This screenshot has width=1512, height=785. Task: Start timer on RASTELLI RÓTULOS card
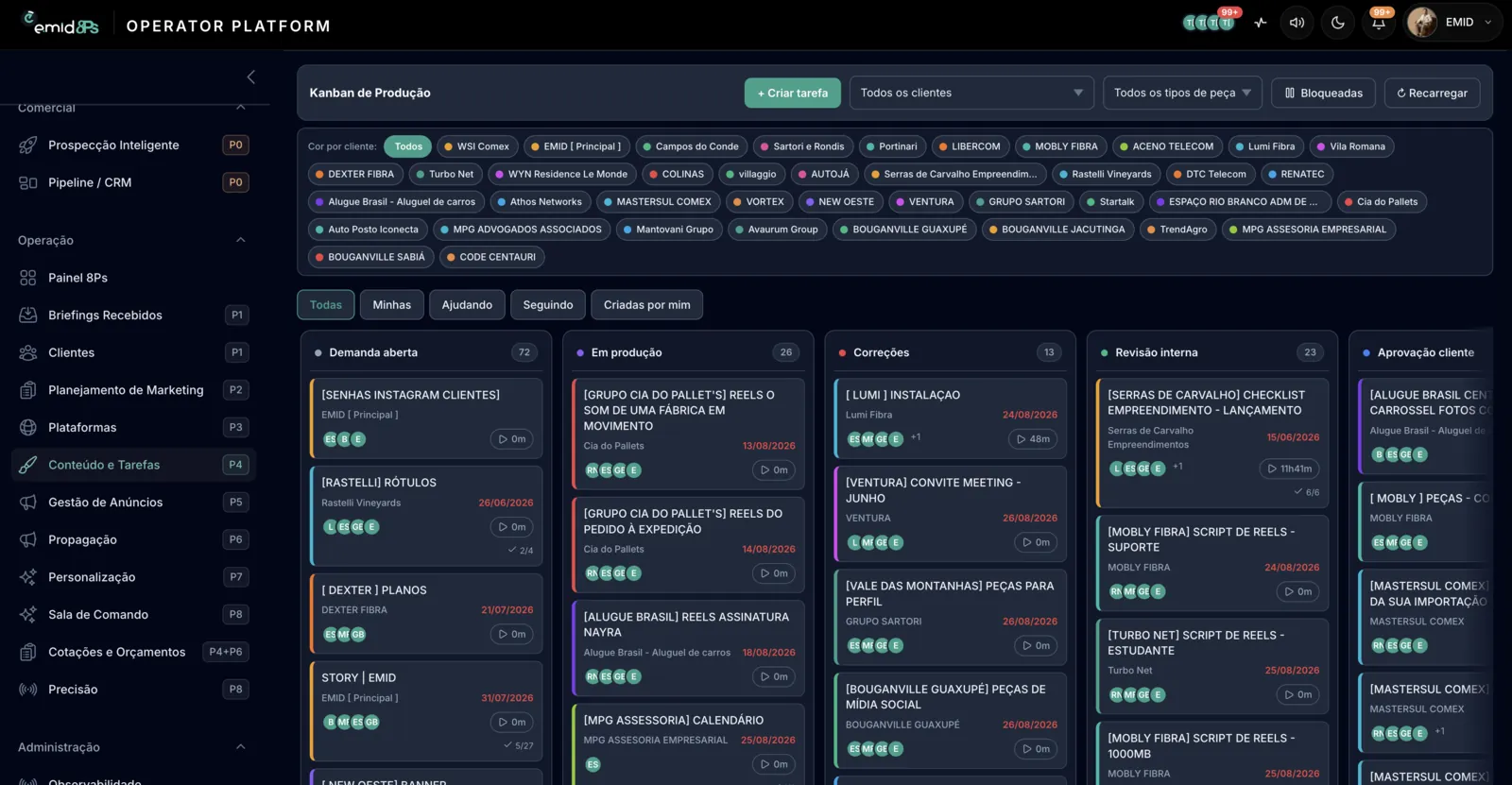512,527
